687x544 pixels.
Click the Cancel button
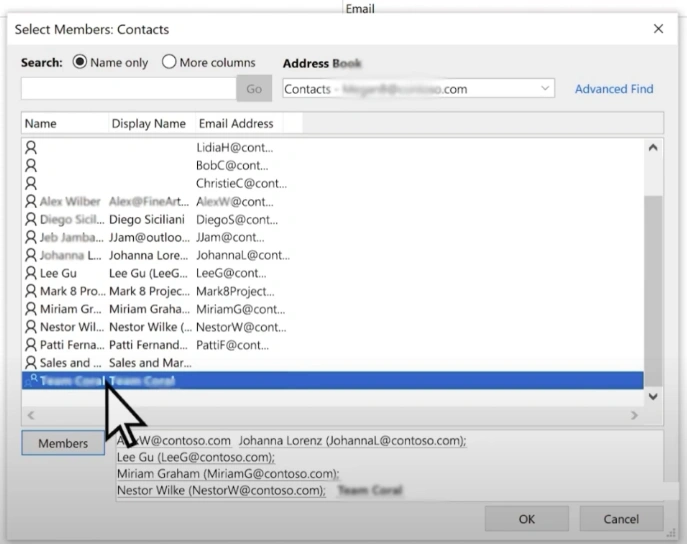[621, 519]
